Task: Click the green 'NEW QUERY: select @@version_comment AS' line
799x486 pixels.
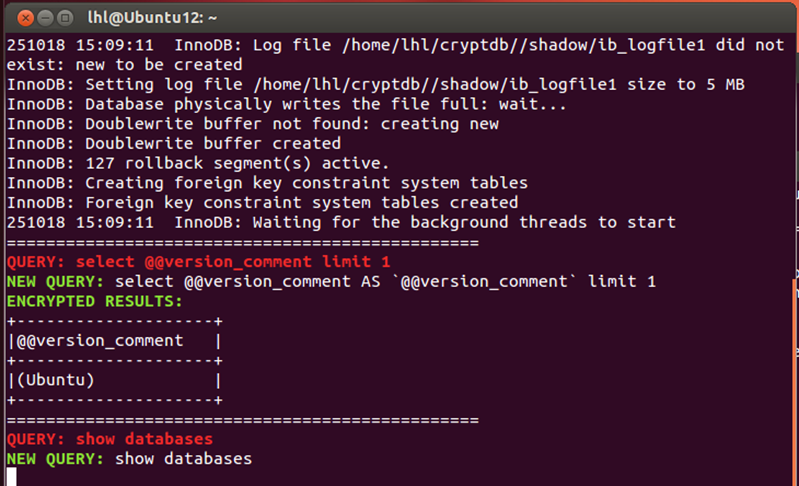Action: (x=330, y=282)
